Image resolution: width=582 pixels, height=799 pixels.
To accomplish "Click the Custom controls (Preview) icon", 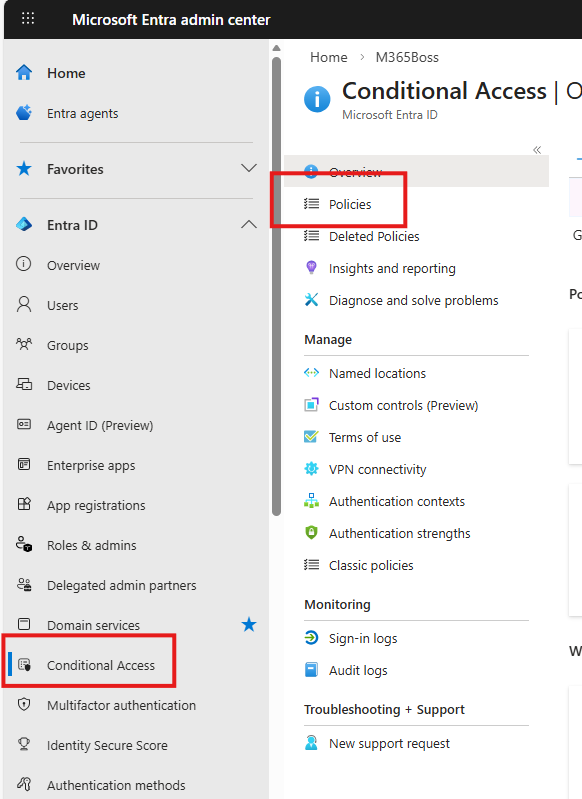I will click(311, 405).
